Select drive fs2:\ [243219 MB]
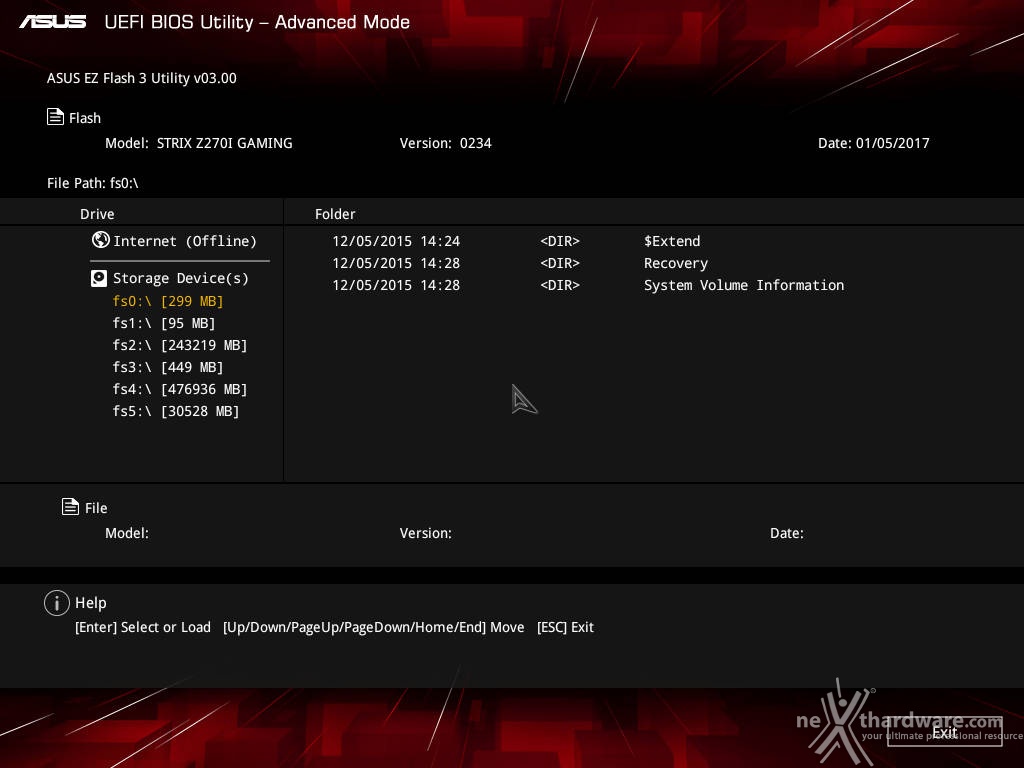 [x=180, y=345]
